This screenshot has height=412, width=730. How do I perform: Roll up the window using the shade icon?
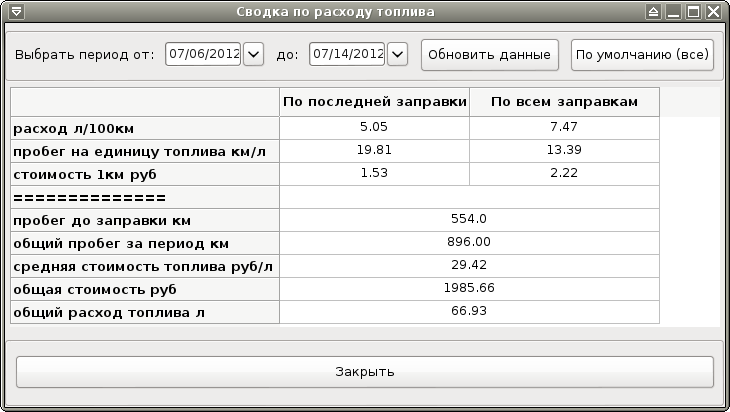coord(653,12)
